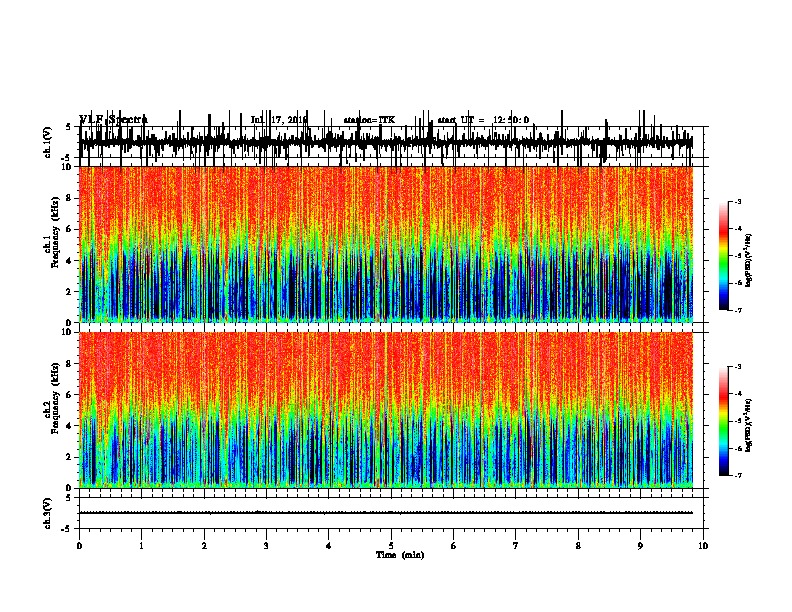Click time axis tick label "8"

tap(578, 546)
